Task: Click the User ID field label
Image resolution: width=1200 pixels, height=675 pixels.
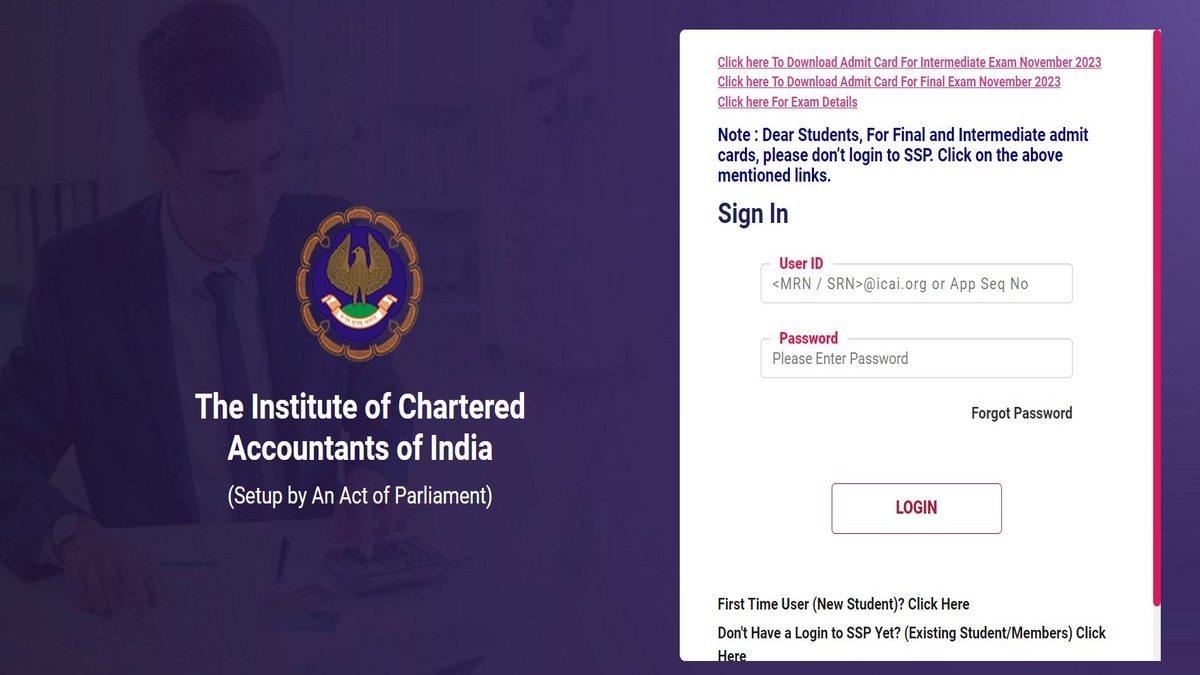Action: pyautogui.click(x=800, y=263)
